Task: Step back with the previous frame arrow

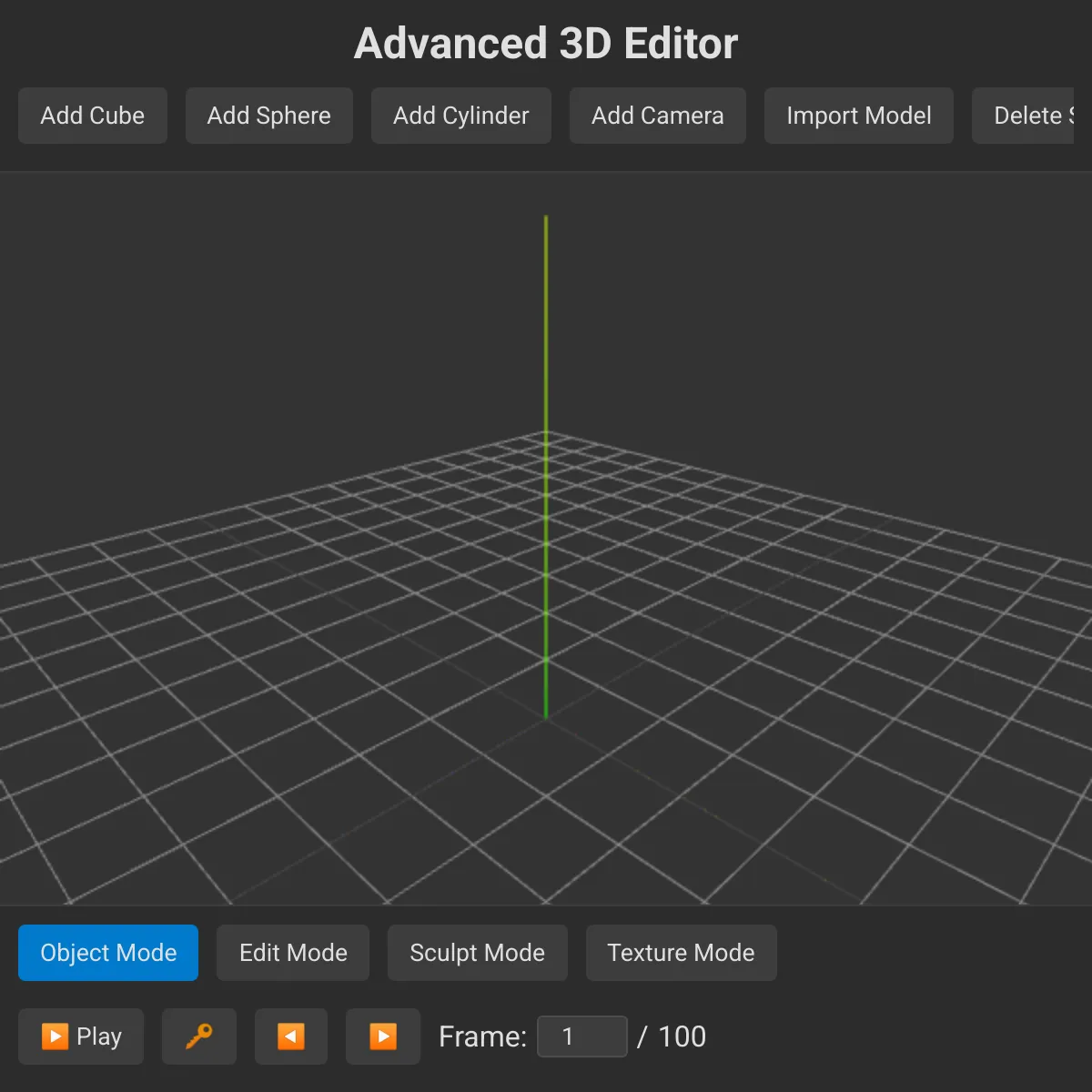Action: pos(290,1036)
